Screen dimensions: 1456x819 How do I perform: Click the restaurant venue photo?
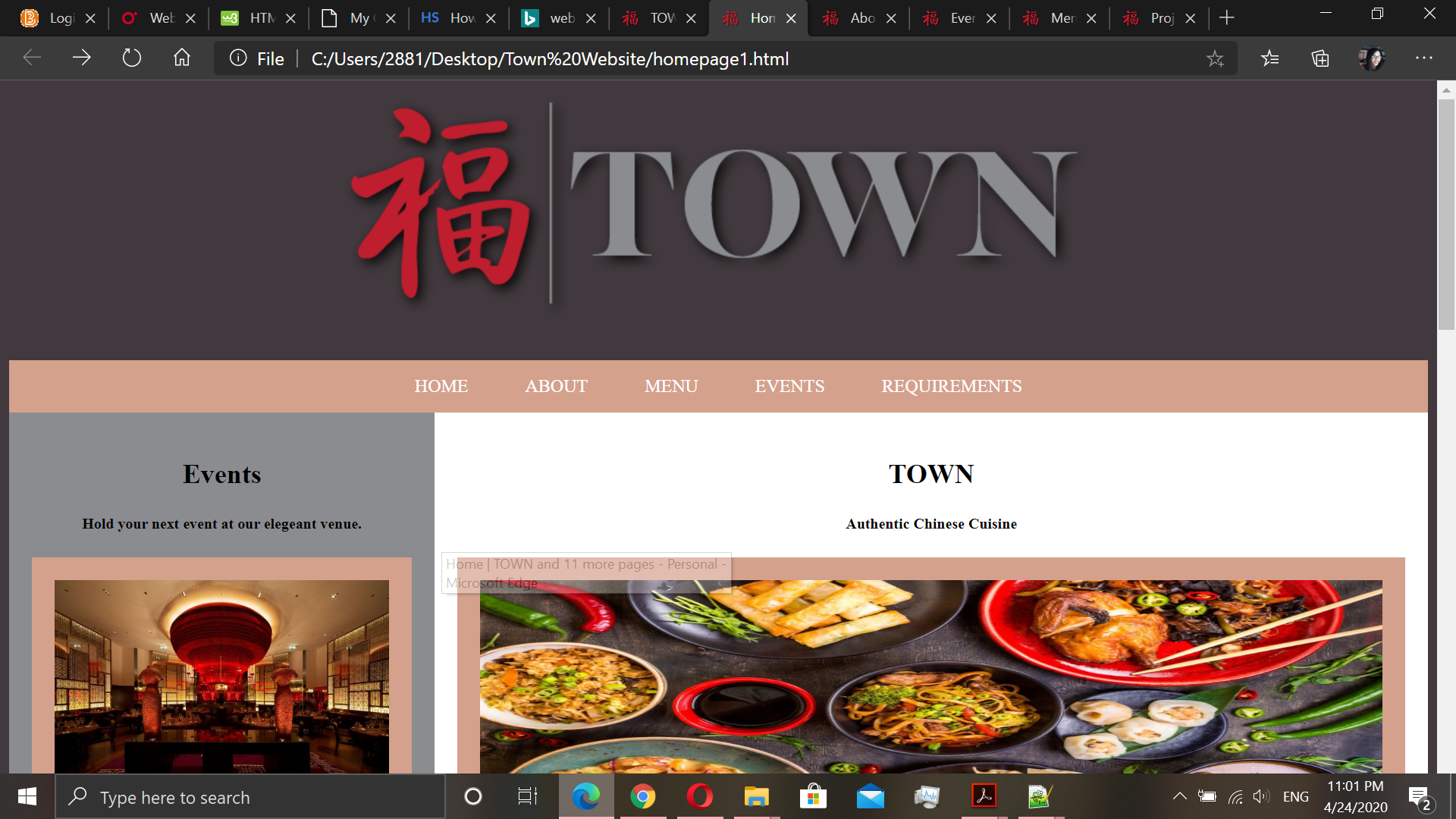(x=221, y=676)
